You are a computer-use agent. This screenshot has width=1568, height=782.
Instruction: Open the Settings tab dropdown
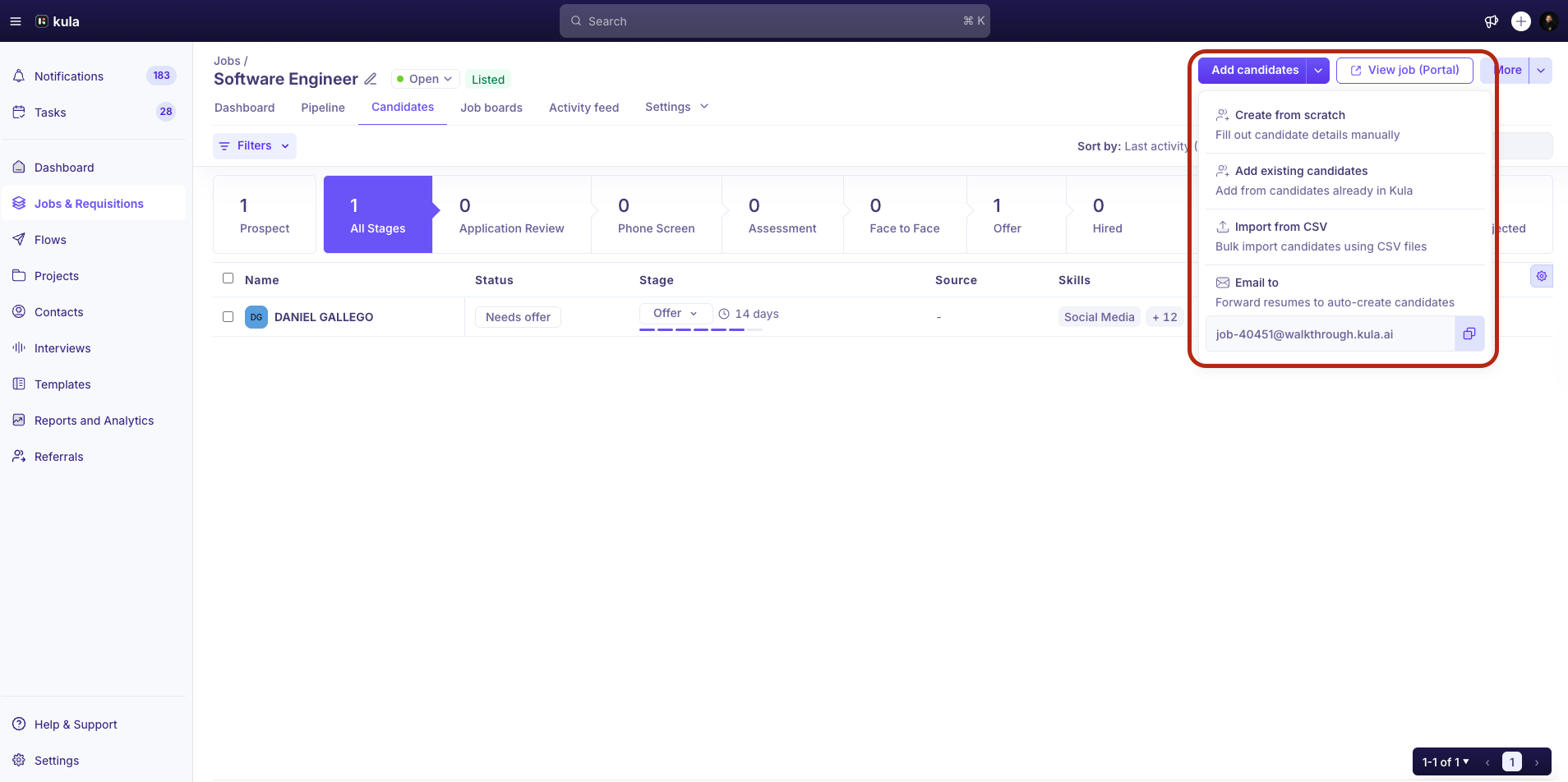click(677, 107)
